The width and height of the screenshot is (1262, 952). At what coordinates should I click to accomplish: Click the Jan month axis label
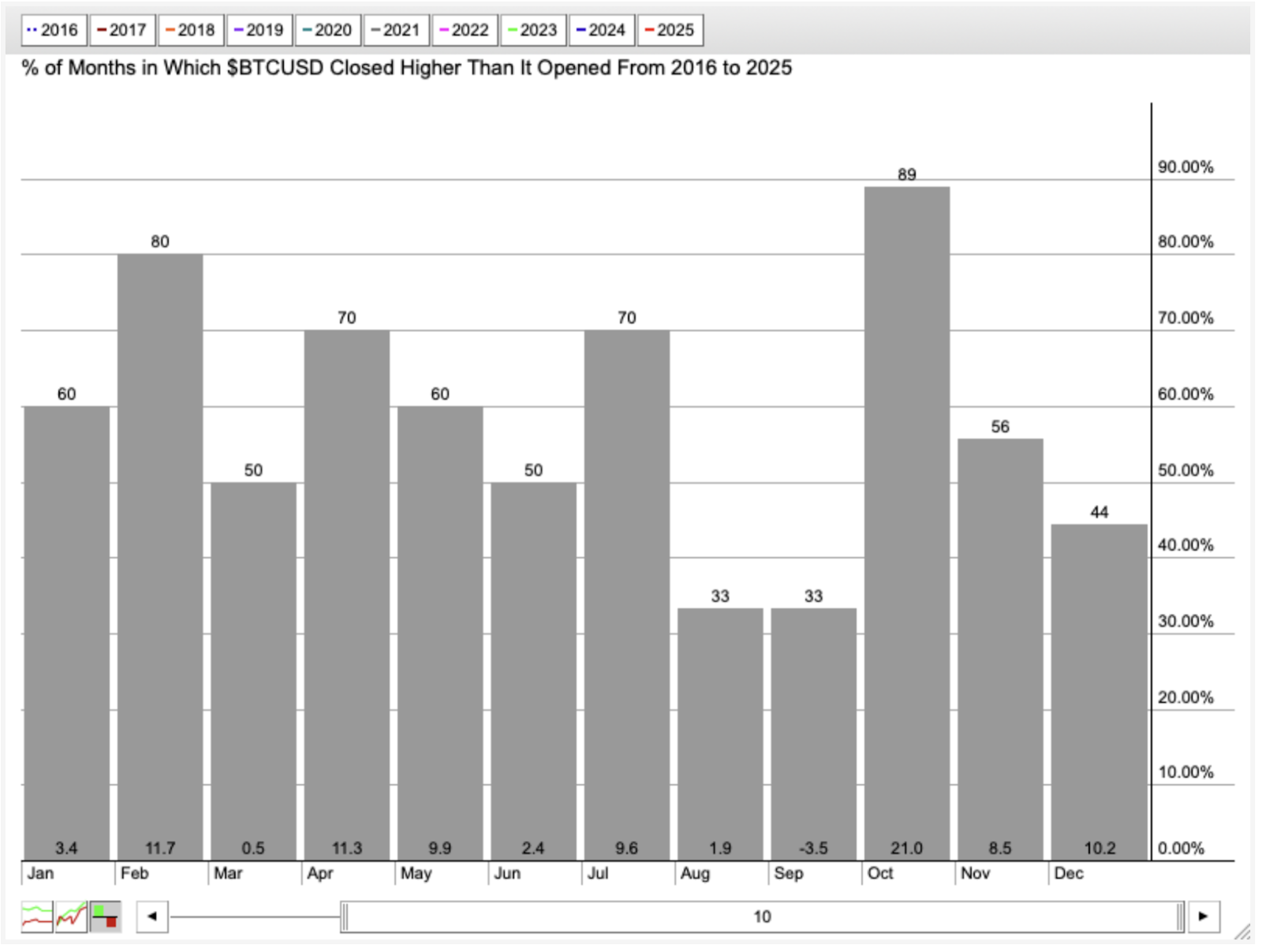tap(40, 873)
